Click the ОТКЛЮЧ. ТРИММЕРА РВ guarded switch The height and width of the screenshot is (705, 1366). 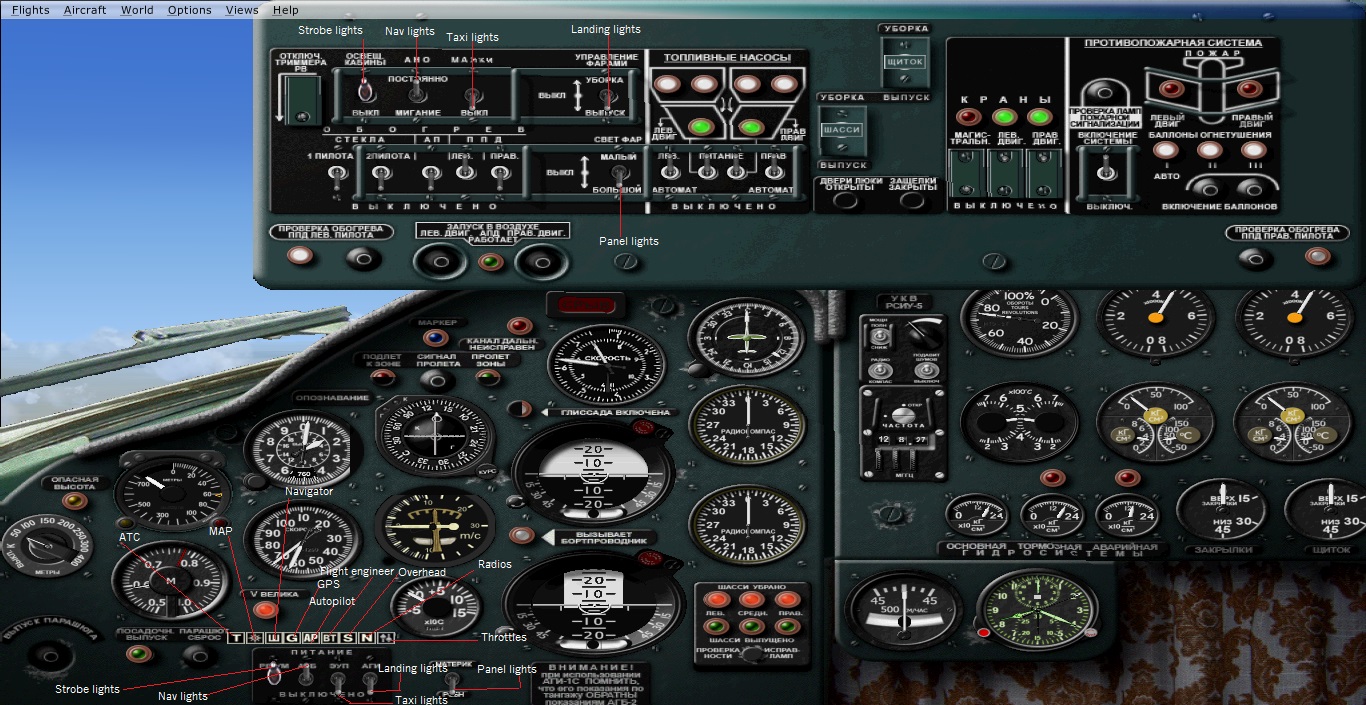[300, 100]
